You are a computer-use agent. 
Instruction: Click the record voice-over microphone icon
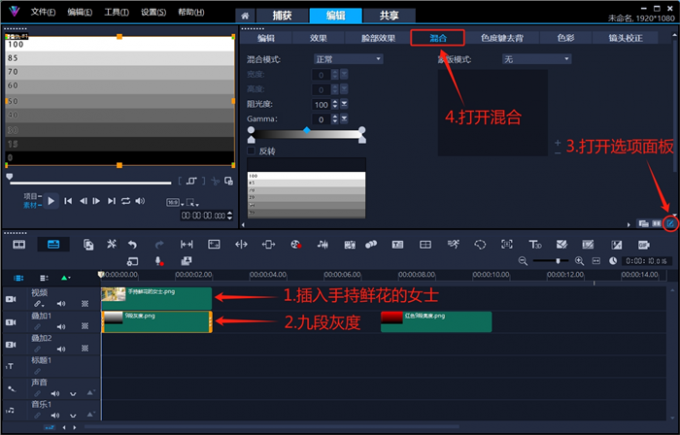point(159,261)
